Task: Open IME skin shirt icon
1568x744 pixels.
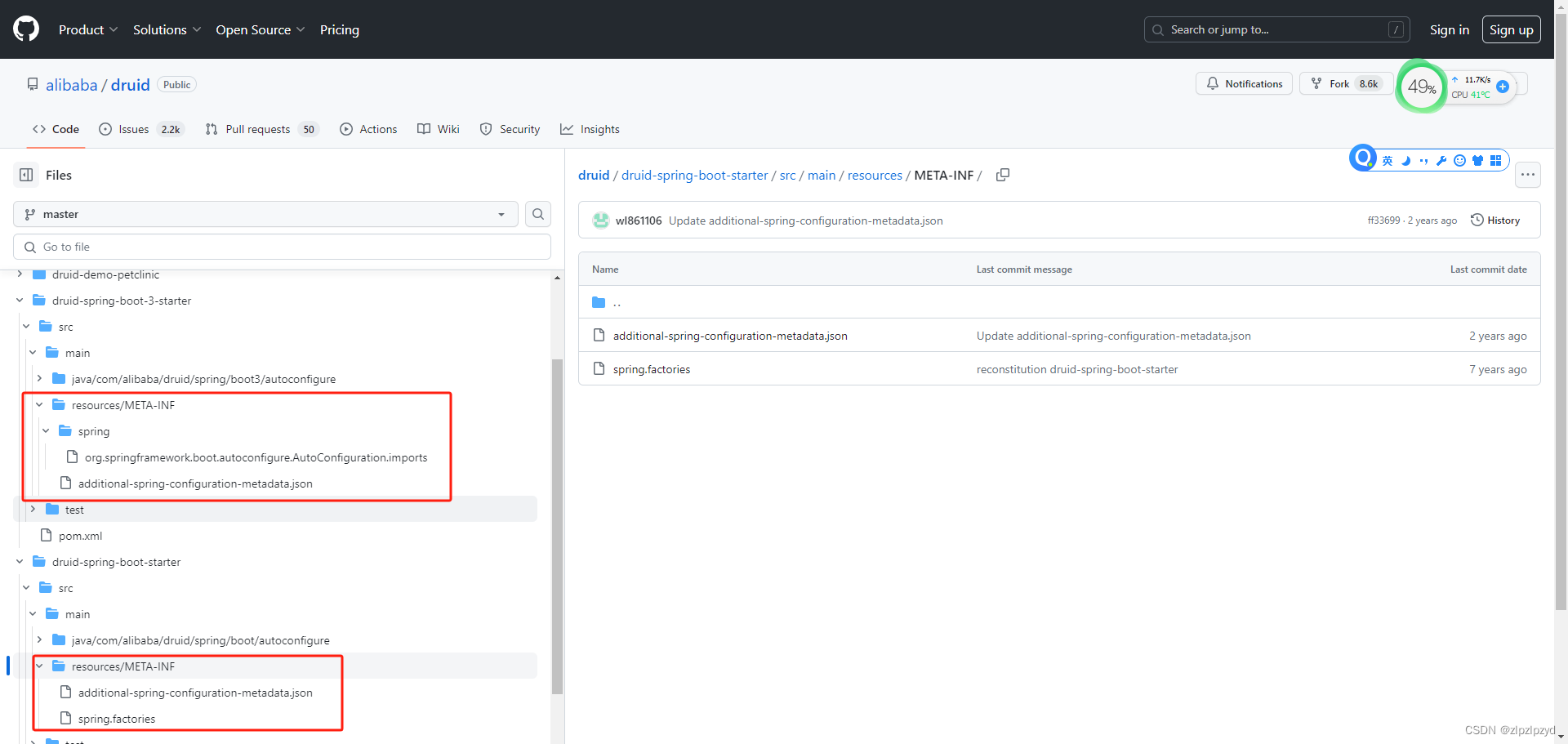Action: tap(1477, 161)
